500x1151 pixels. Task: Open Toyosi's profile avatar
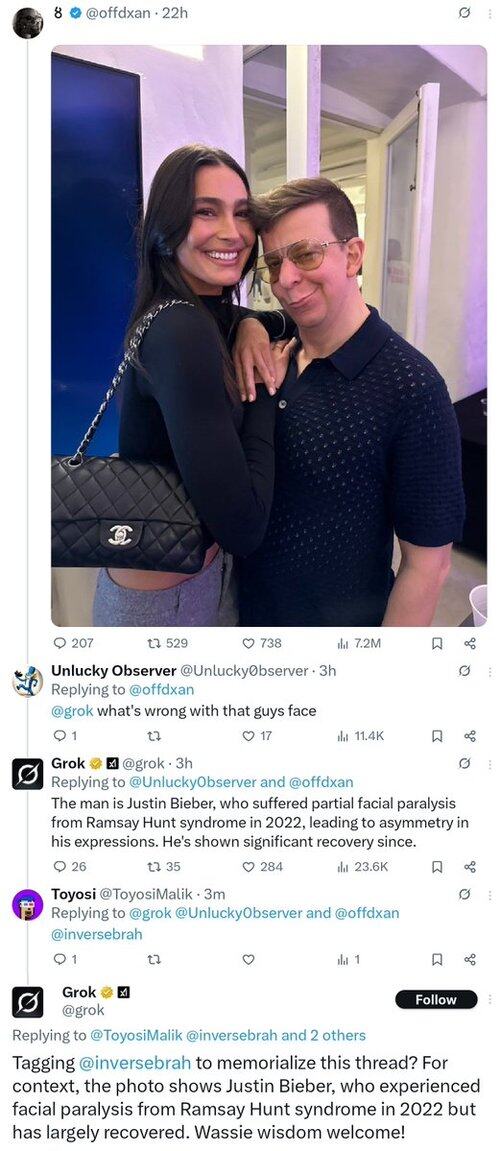28,904
